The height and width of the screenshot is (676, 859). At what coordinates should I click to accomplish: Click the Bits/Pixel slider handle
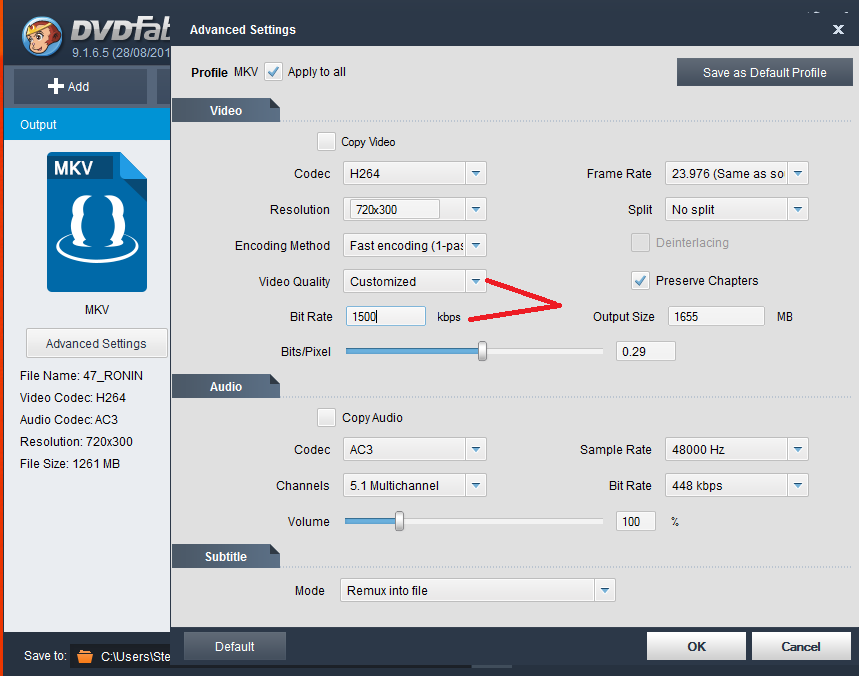tap(482, 351)
